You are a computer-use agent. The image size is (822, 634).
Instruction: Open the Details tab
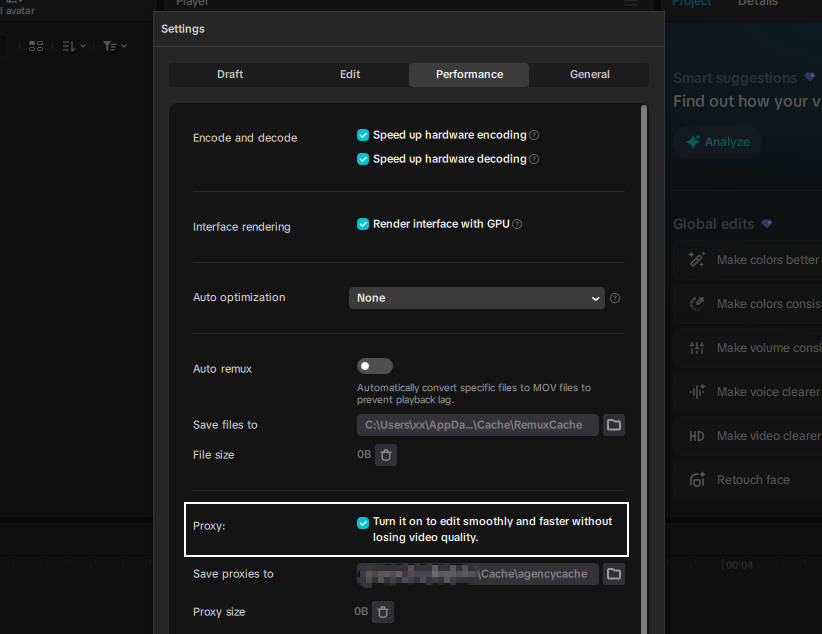click(757, 3)
